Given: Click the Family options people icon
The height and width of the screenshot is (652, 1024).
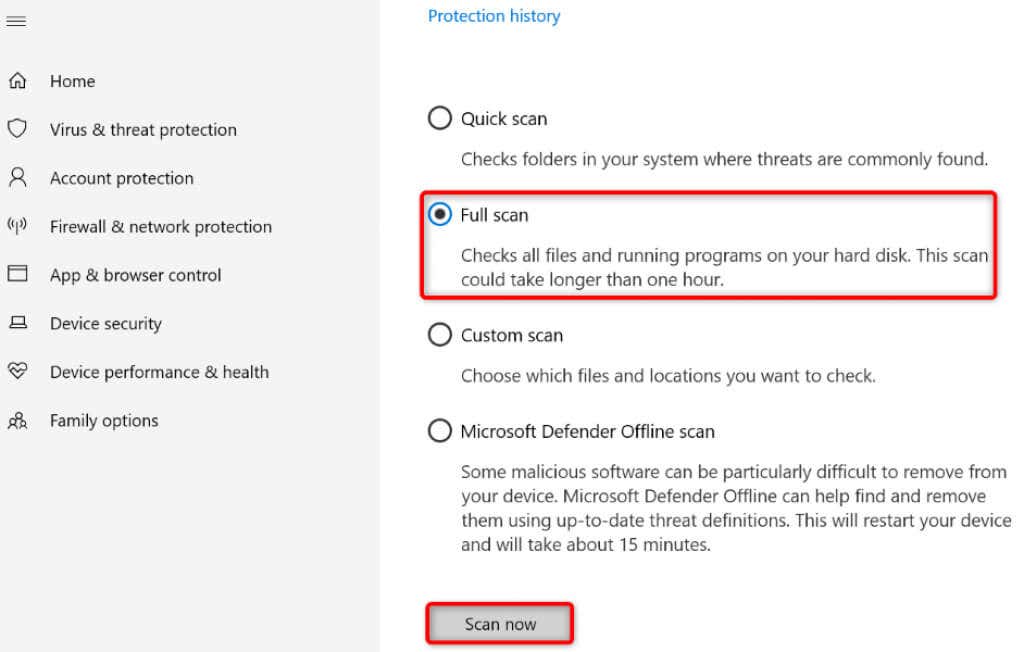Looking at the screenshot, I should tap(17, 421).
